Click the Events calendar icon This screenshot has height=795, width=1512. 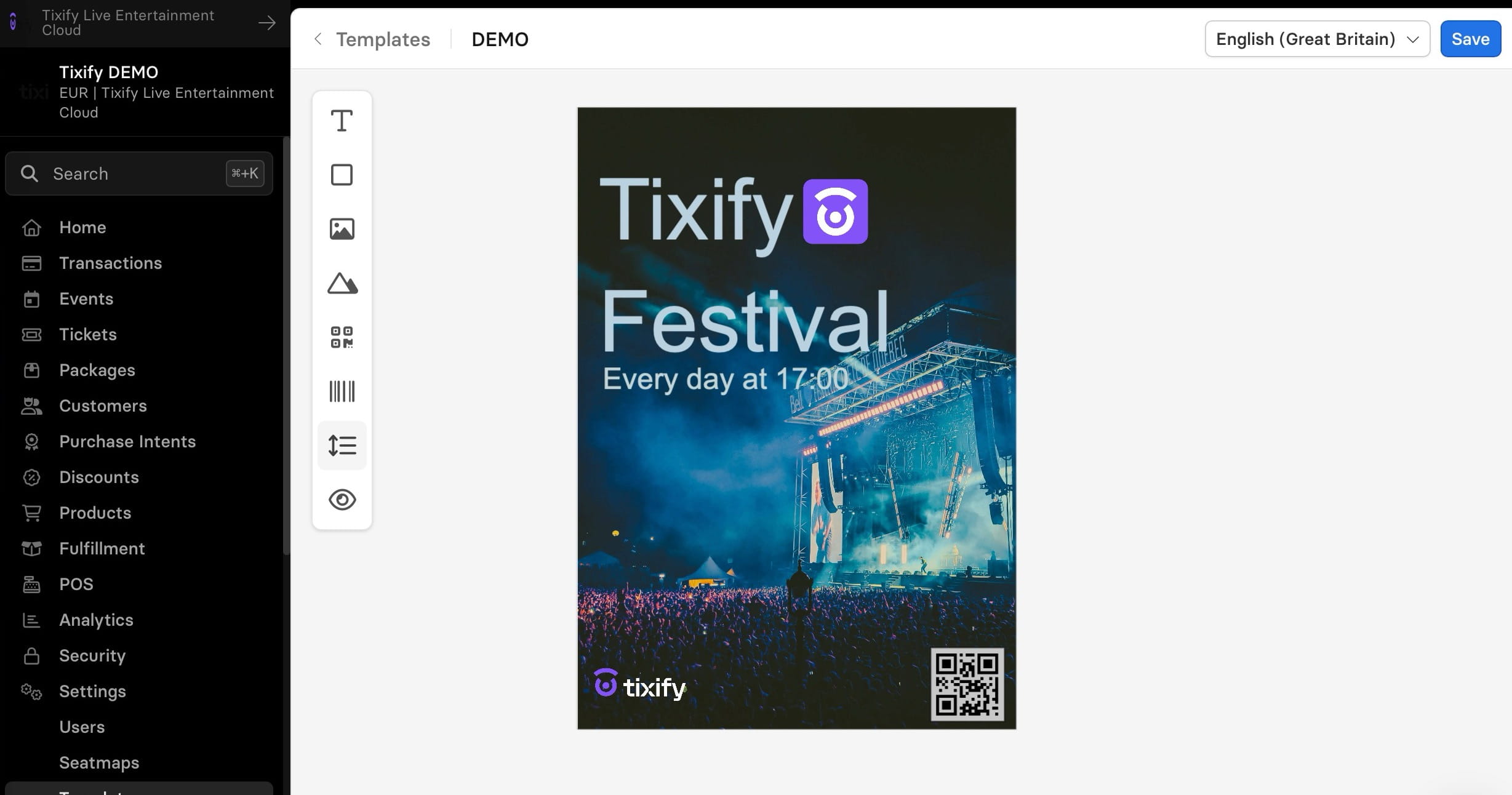coord(31,299)
